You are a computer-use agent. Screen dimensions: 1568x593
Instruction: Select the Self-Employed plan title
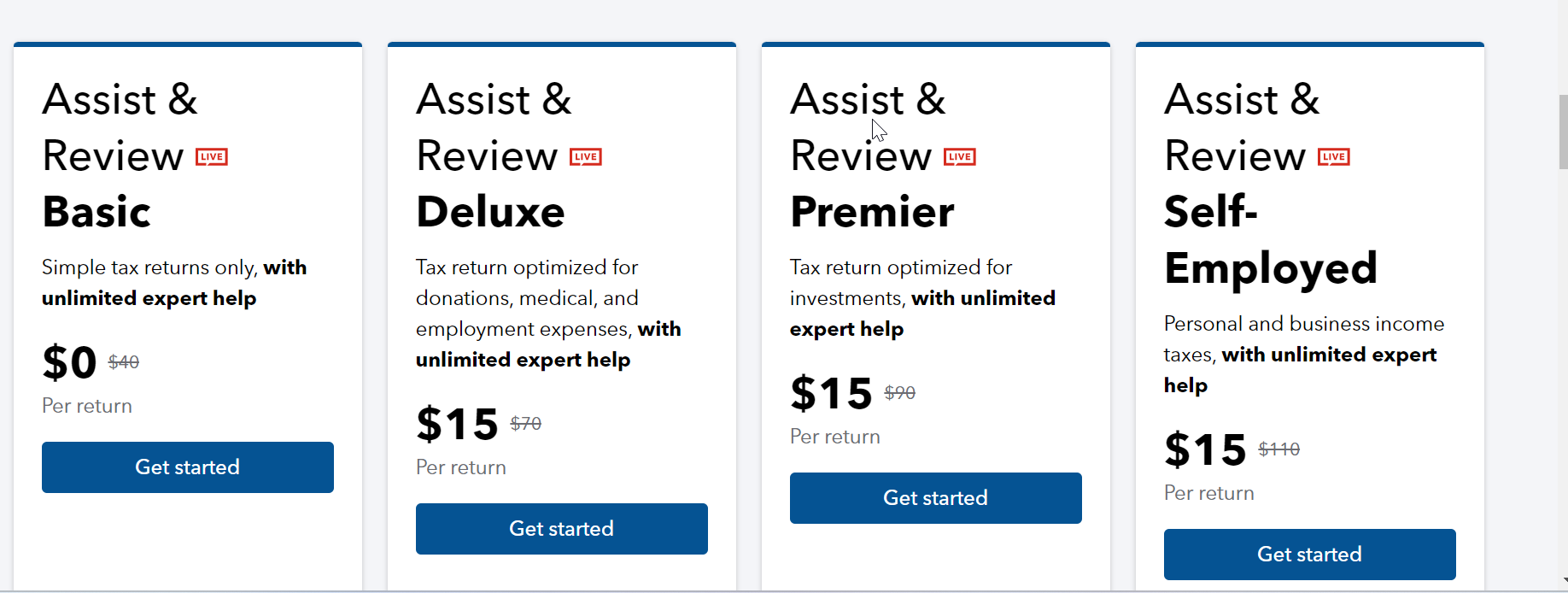tap(1270, 240)
